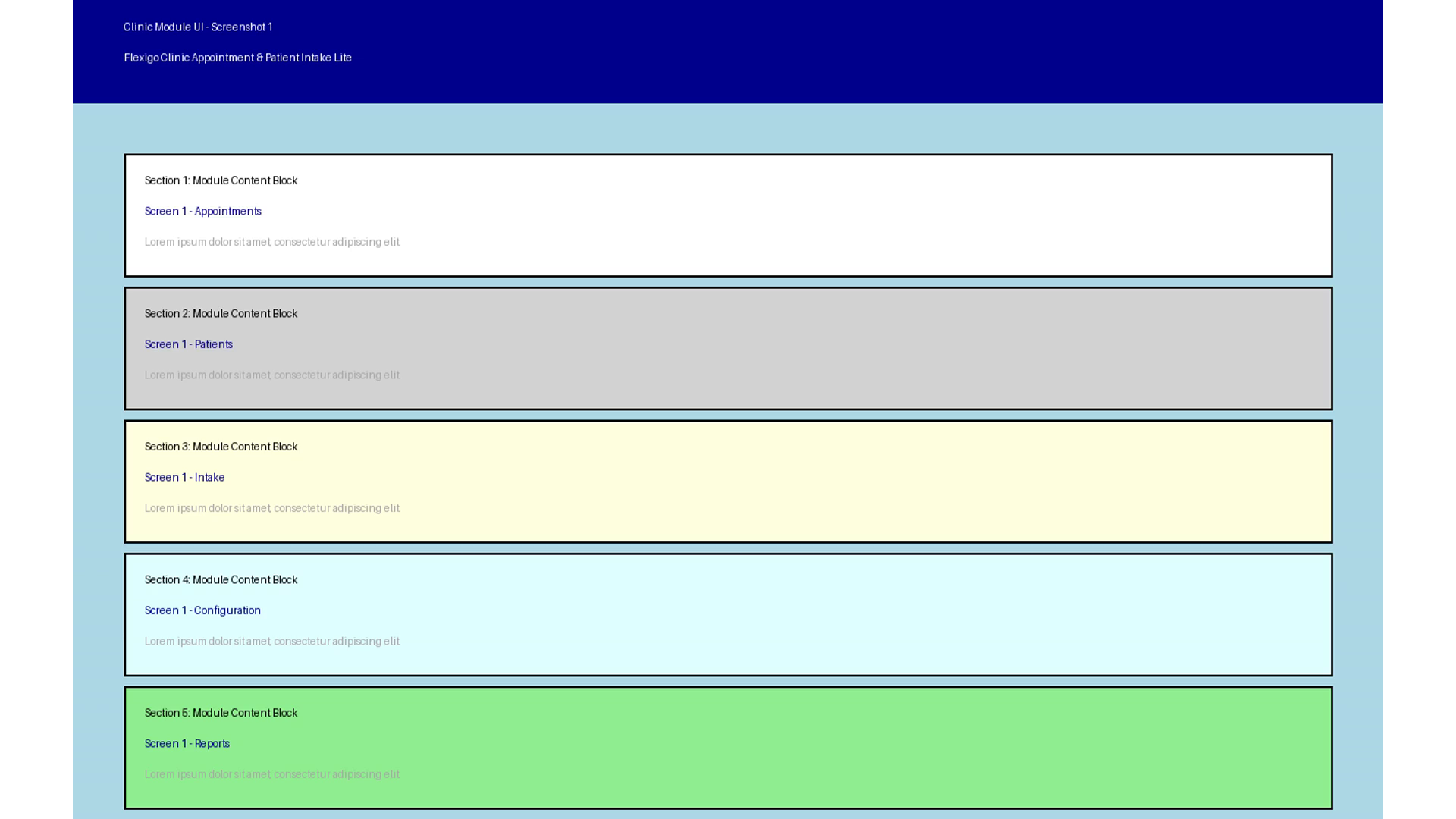Select the white Section 1 panel background
Image resolution: width=1456 pixels, height=819 pixels.
coord(834,215)
